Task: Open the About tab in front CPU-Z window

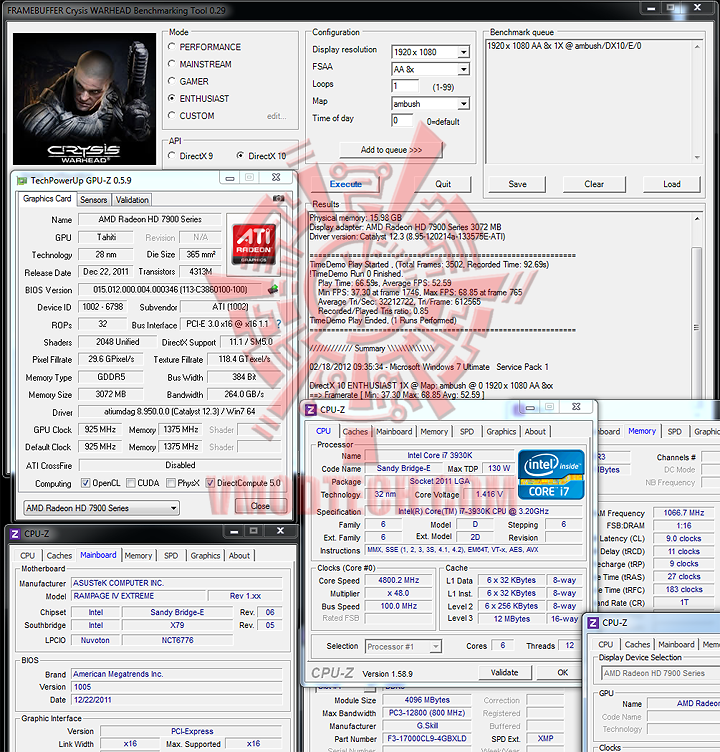Action: 535,432
